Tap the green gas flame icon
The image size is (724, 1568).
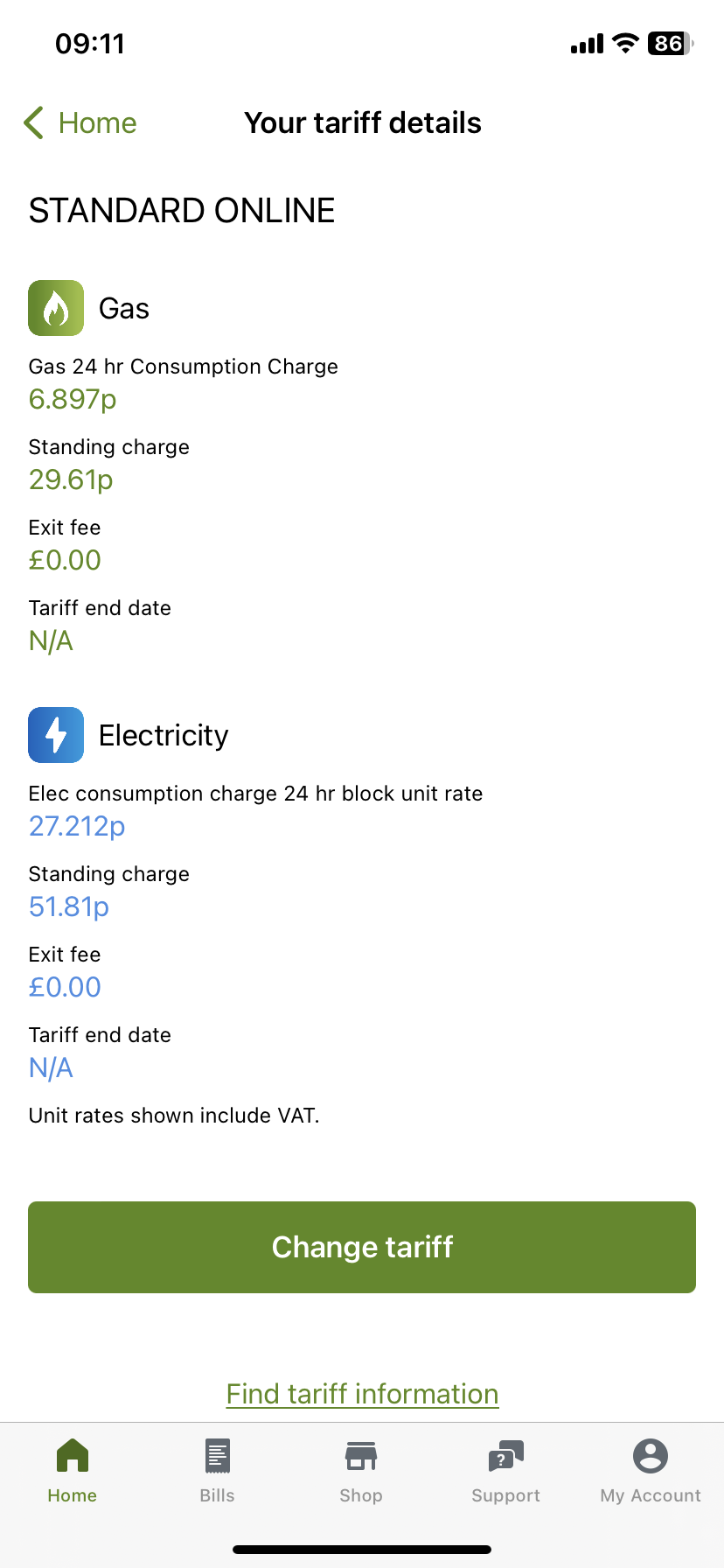(56, 308)
